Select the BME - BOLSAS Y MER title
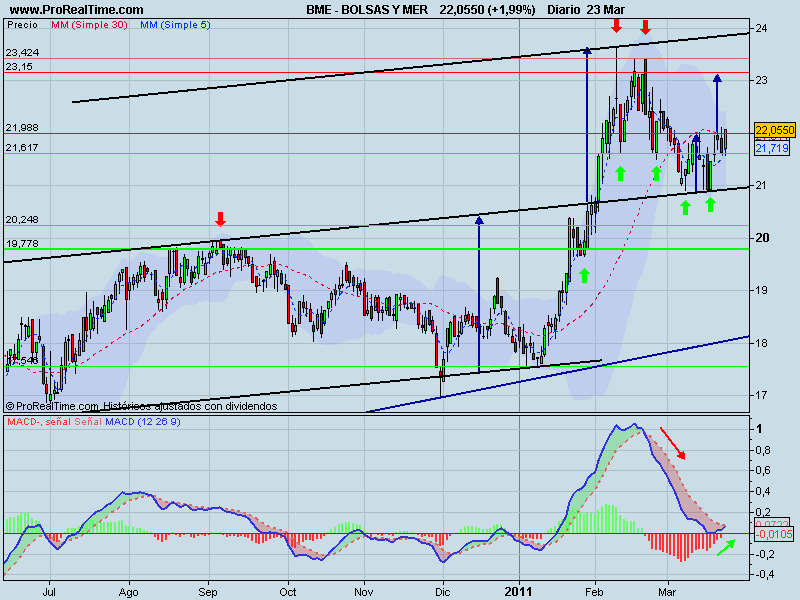 coord(367,10)
